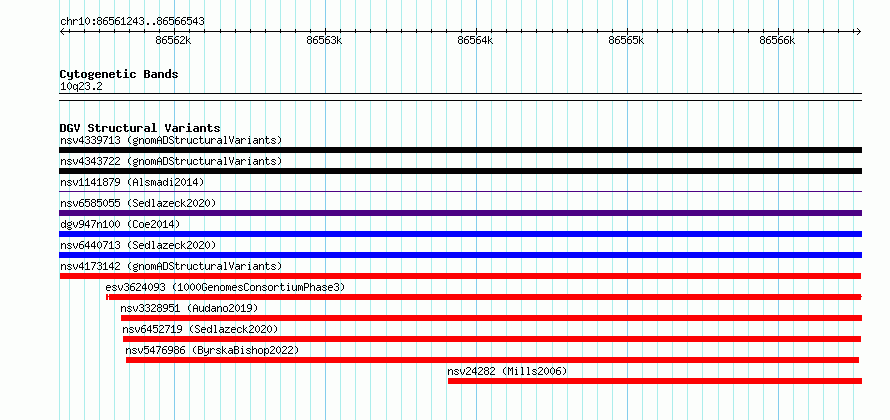This screenshot has height=420, width=890.
Task: Click the left arrowhead of the ruler
Action: [62, 31]
